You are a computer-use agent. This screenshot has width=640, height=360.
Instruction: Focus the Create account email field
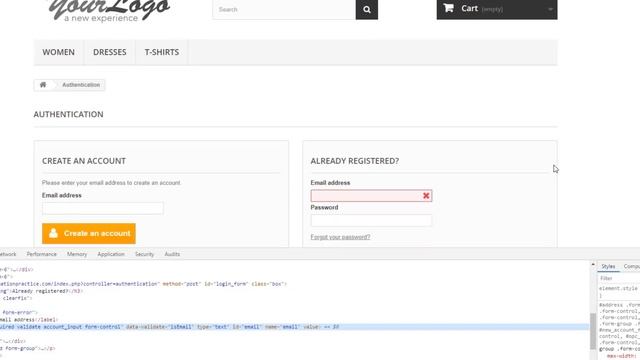coord(103,208)
